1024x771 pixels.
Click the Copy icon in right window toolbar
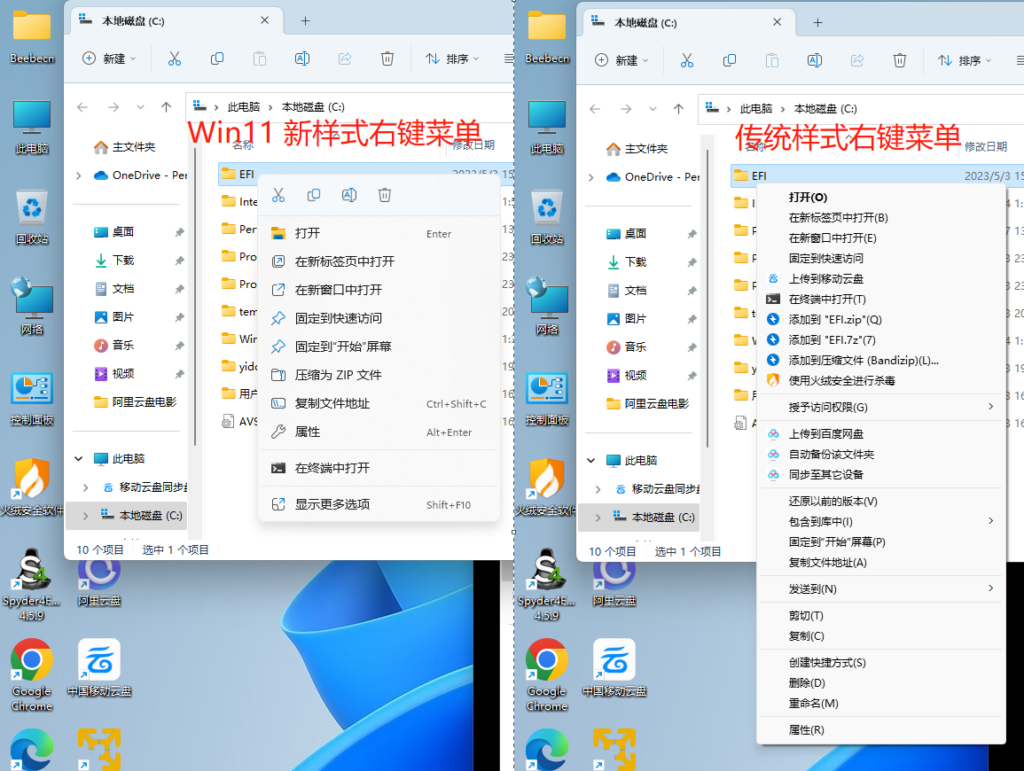729,61
